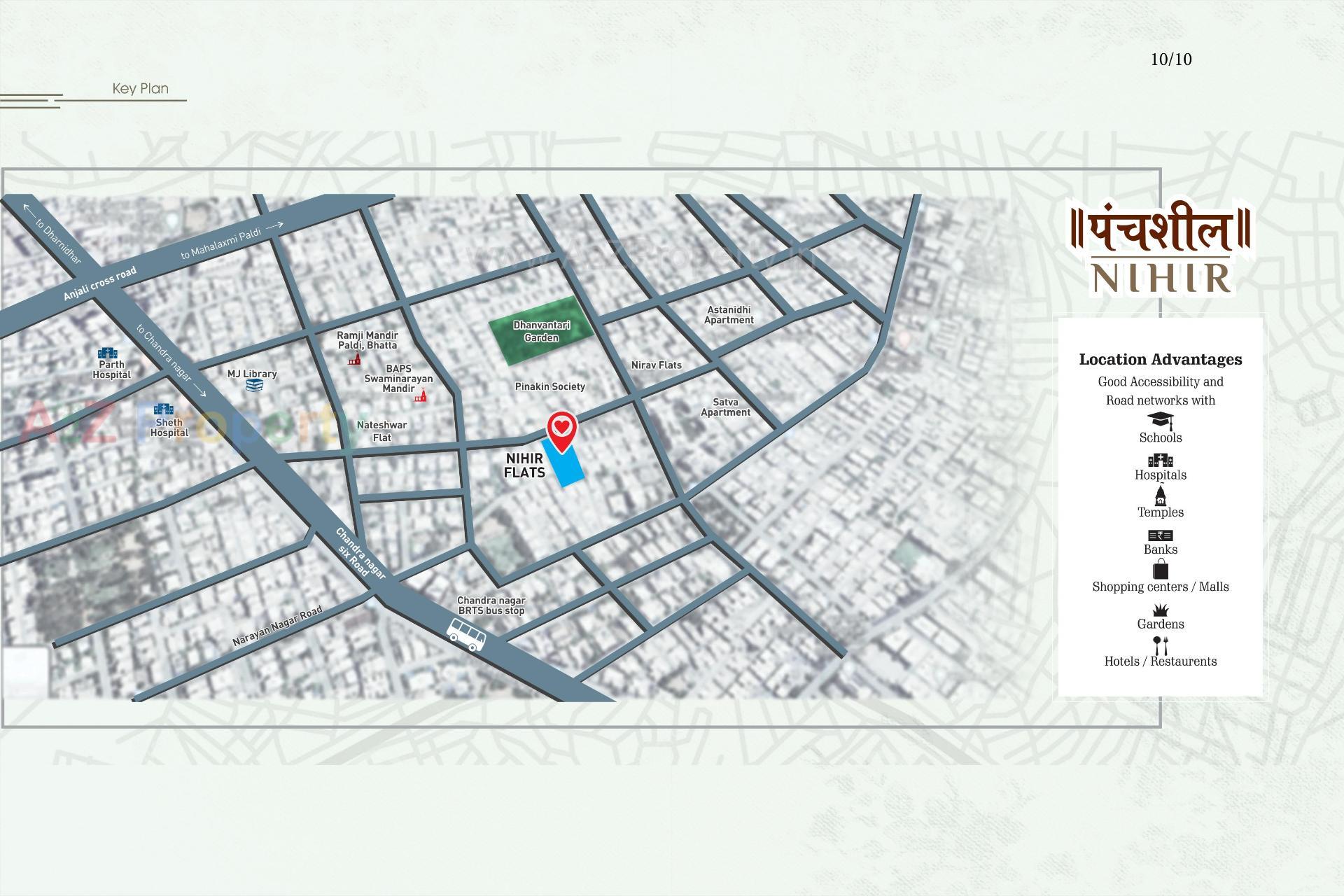Enable the Ramji Mandir temple marker
Image resolution: width=1344 pixels, height=896 pixels.
356,358
